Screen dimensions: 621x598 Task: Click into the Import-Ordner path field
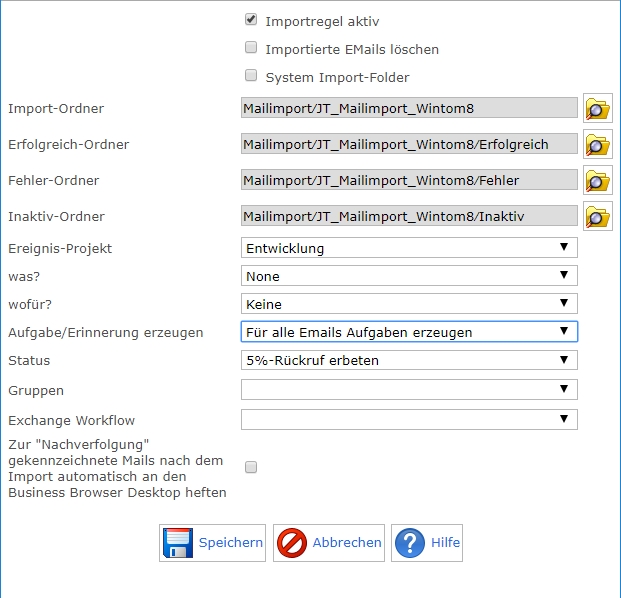[409, 109]
